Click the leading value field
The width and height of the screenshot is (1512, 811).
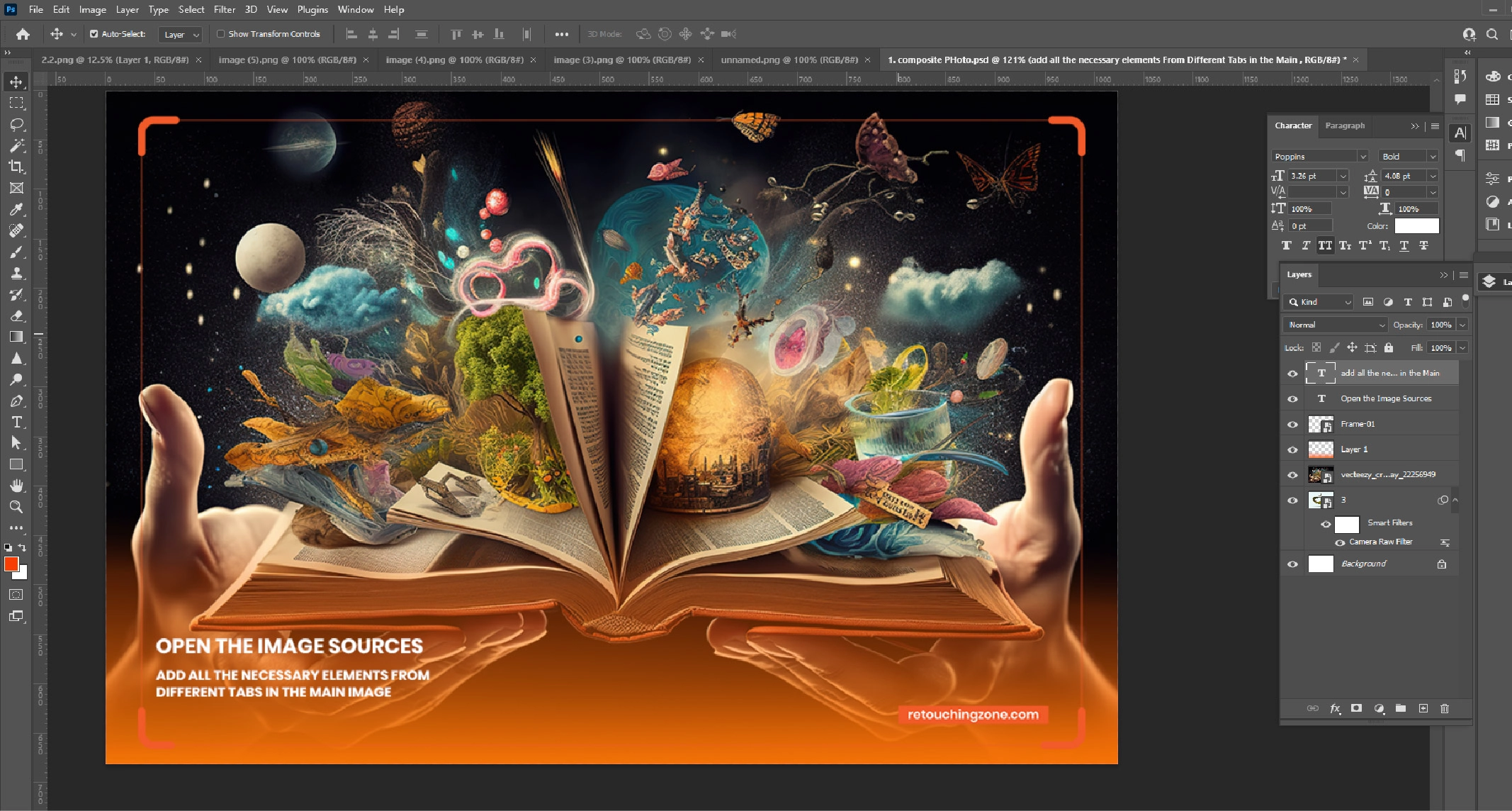click(x=1405, y=176)
